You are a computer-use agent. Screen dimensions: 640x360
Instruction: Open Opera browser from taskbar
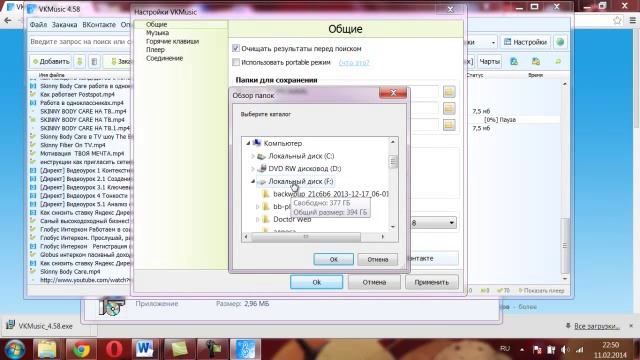(114, 349)
